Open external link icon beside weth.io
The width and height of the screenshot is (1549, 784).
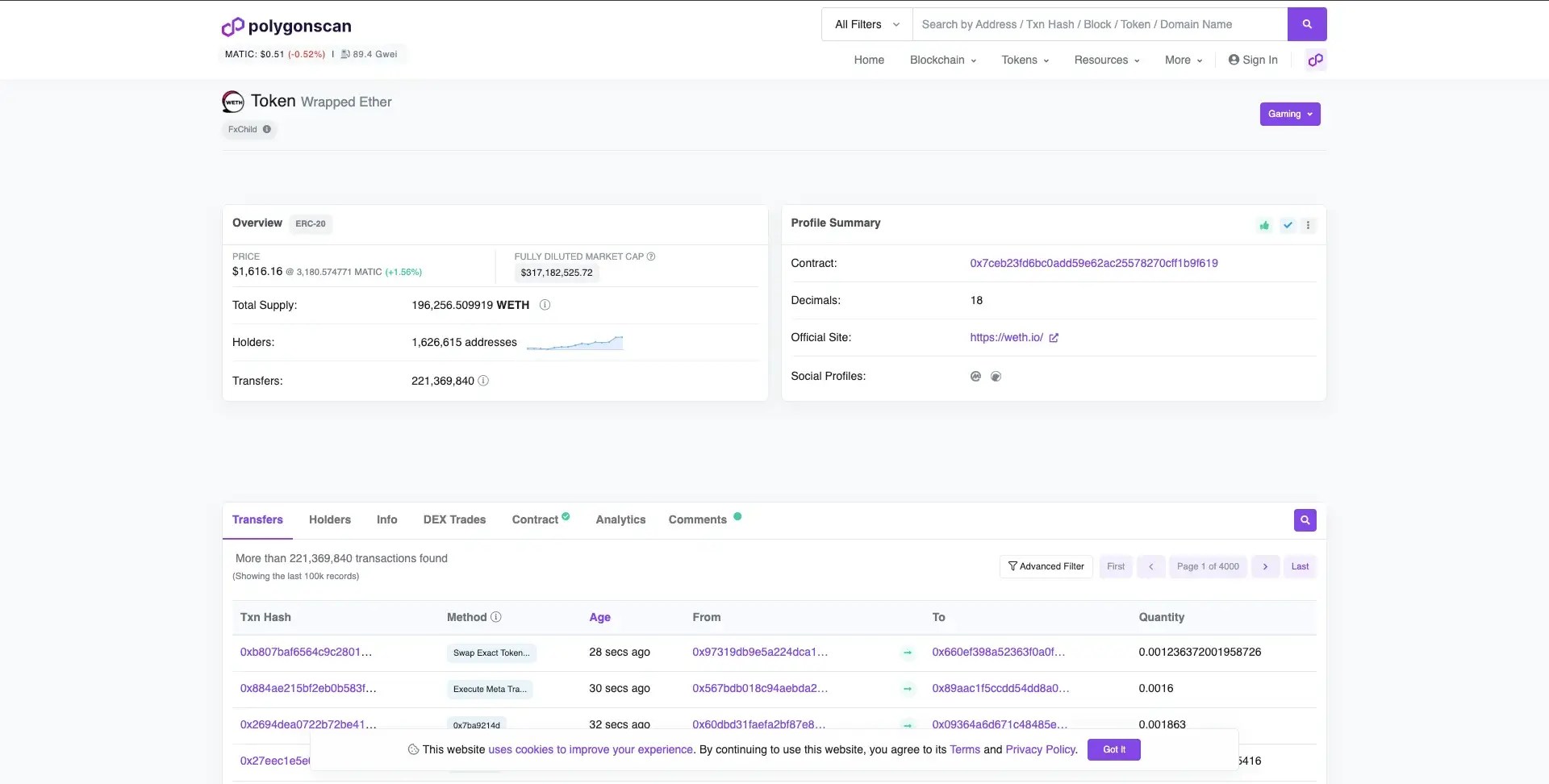tap(1054, 338)
